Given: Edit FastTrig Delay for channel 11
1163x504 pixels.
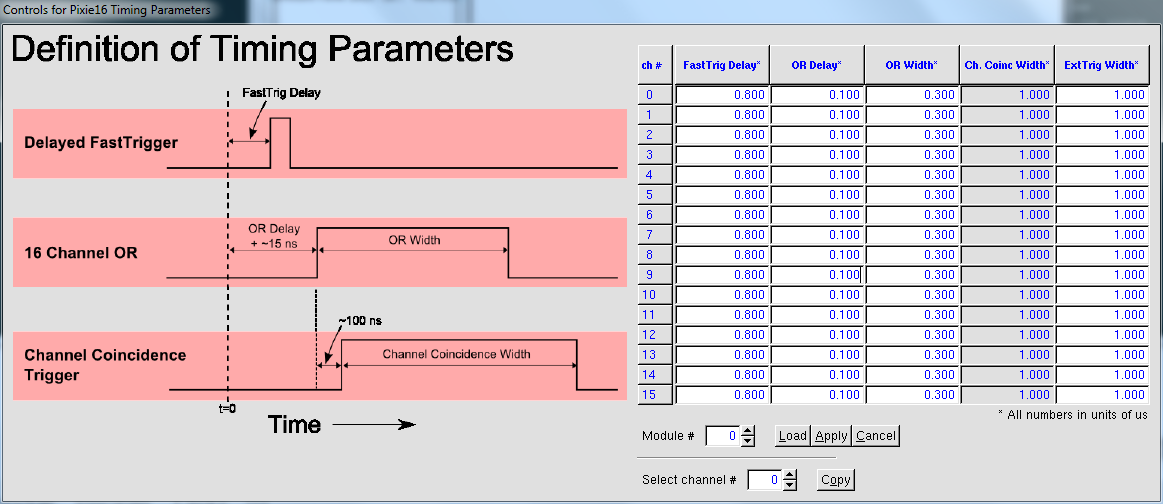Looking at the screenshot, I should tap(722, 315).
